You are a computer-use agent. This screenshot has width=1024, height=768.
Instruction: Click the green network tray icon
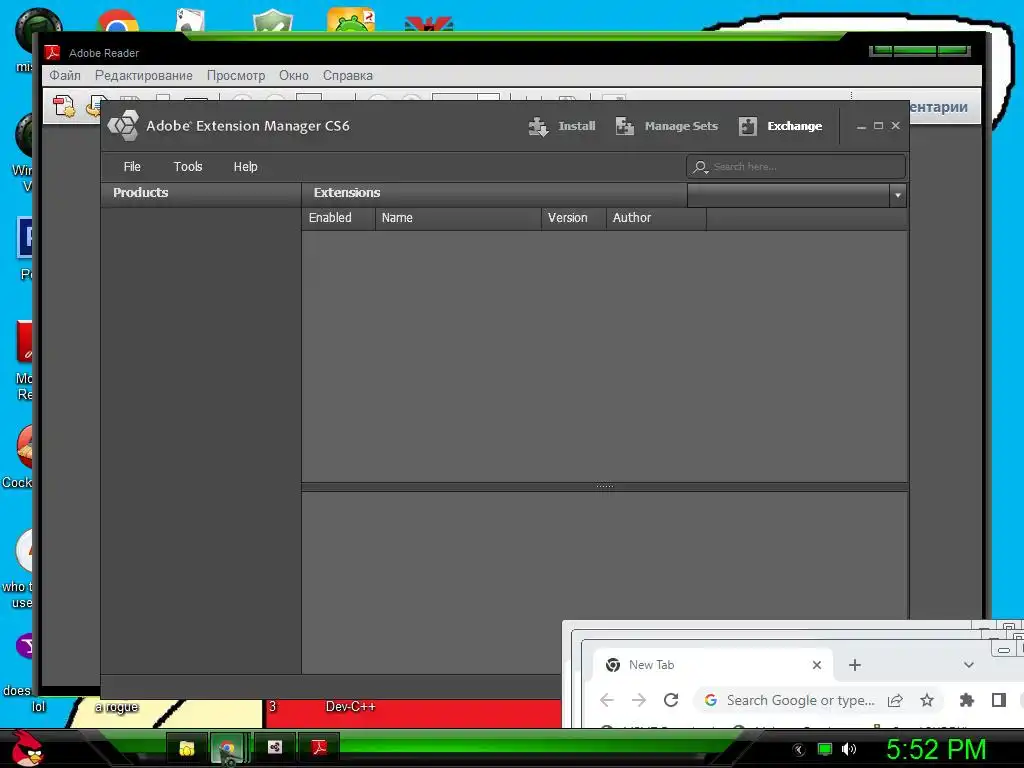[825, 749]
